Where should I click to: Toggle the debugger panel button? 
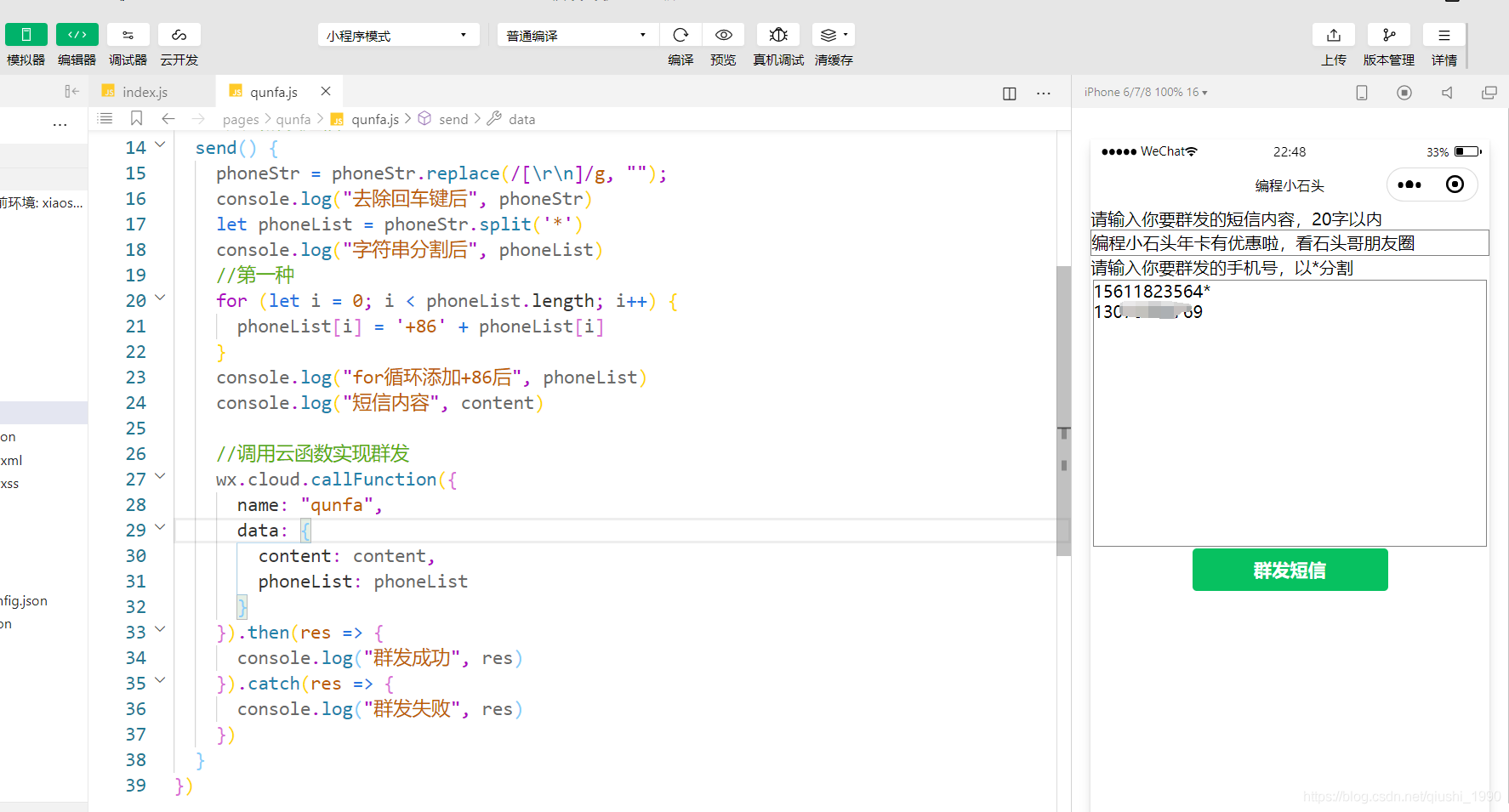[128, 35]
